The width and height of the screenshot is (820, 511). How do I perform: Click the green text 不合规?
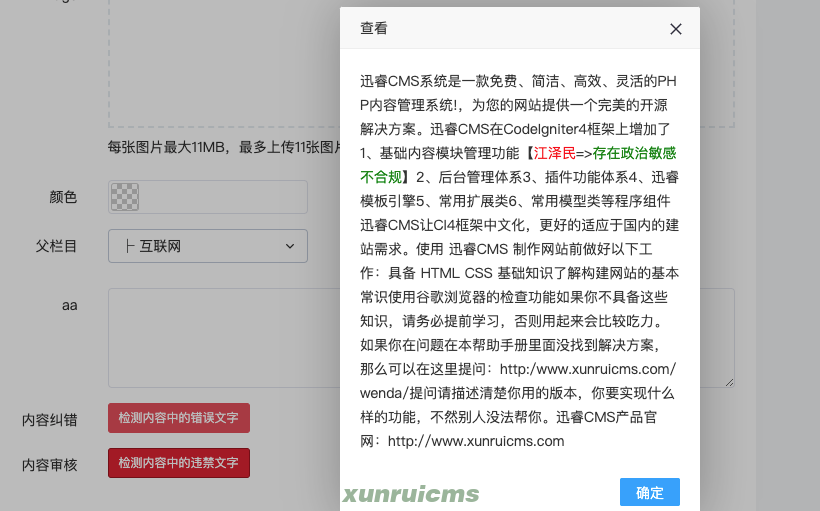[x=381, y=177]
